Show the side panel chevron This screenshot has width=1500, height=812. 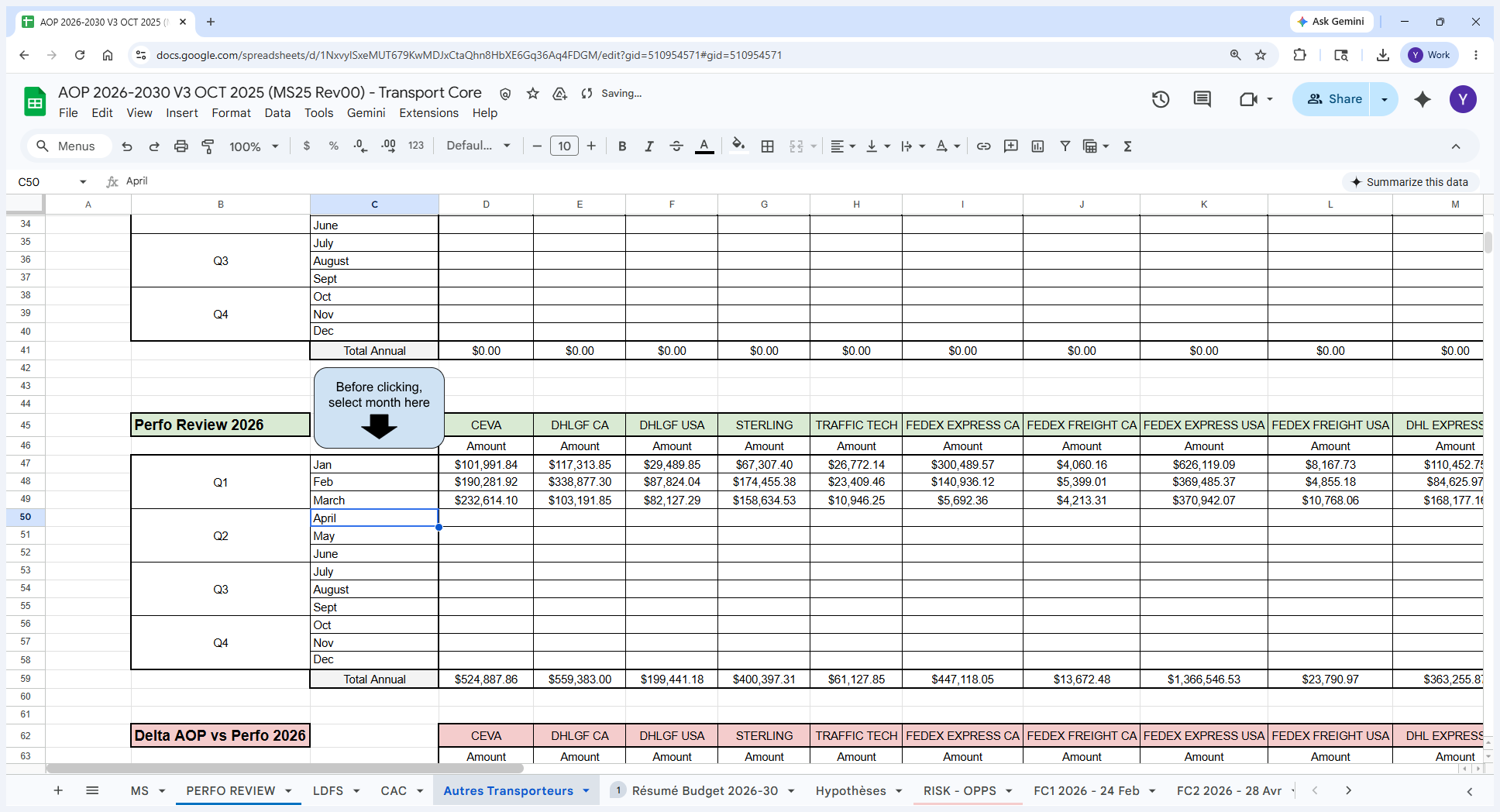tap(1470, 791)
